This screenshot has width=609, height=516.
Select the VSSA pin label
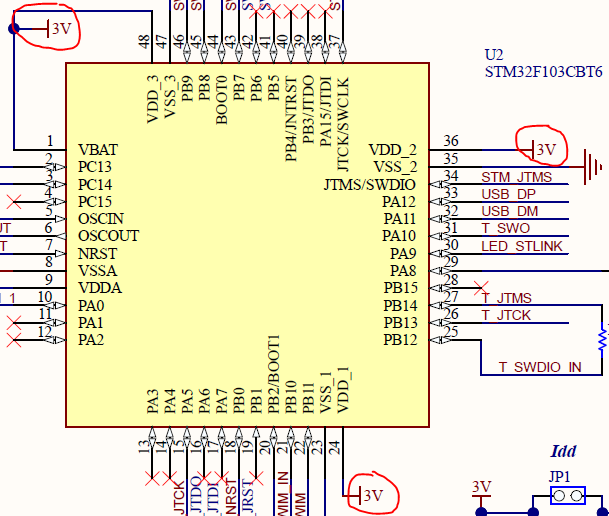click(x=97, y=271)
